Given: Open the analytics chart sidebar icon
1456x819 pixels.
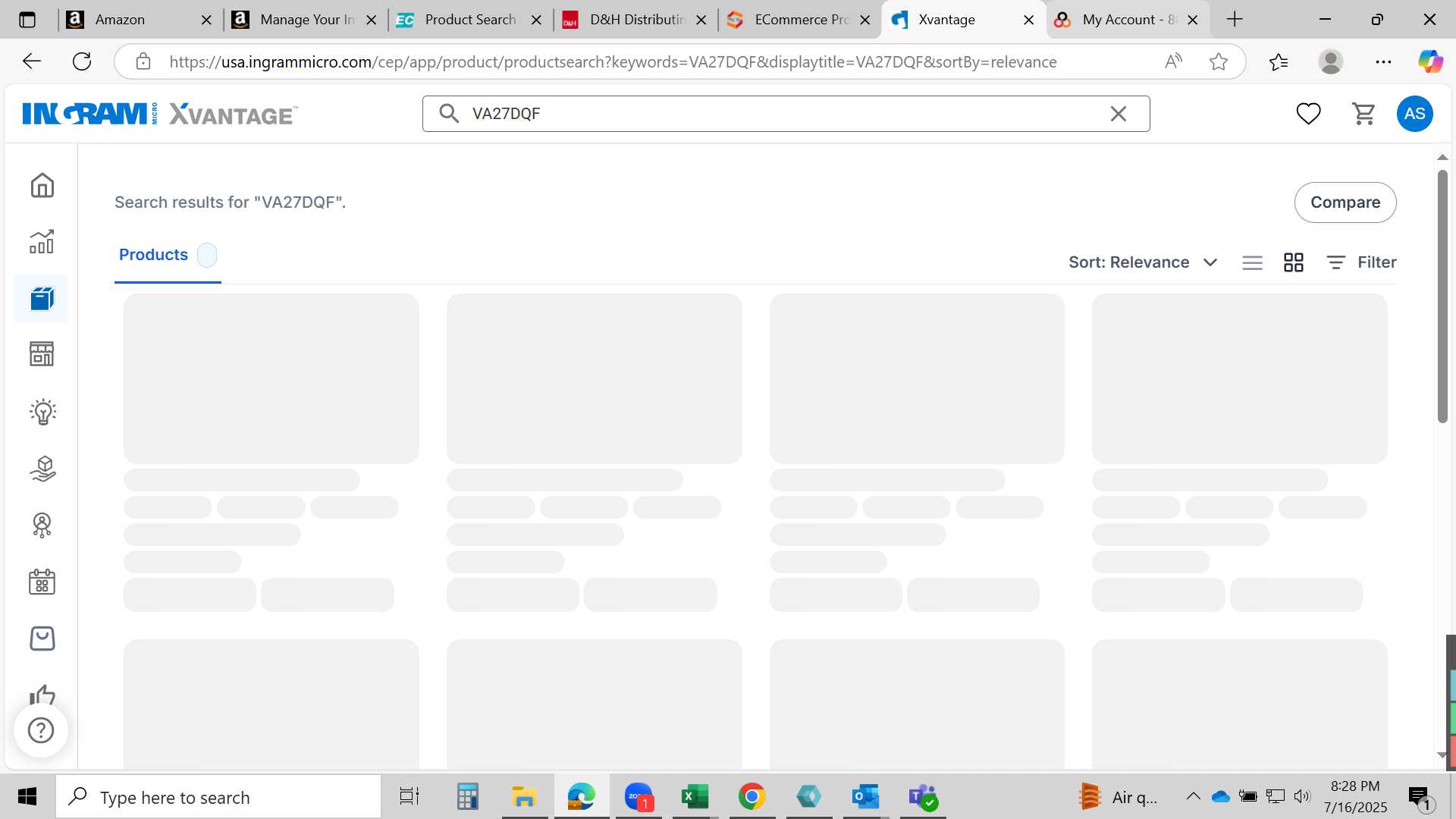Looking at the screenshot, I should click(x=42, y=242).
